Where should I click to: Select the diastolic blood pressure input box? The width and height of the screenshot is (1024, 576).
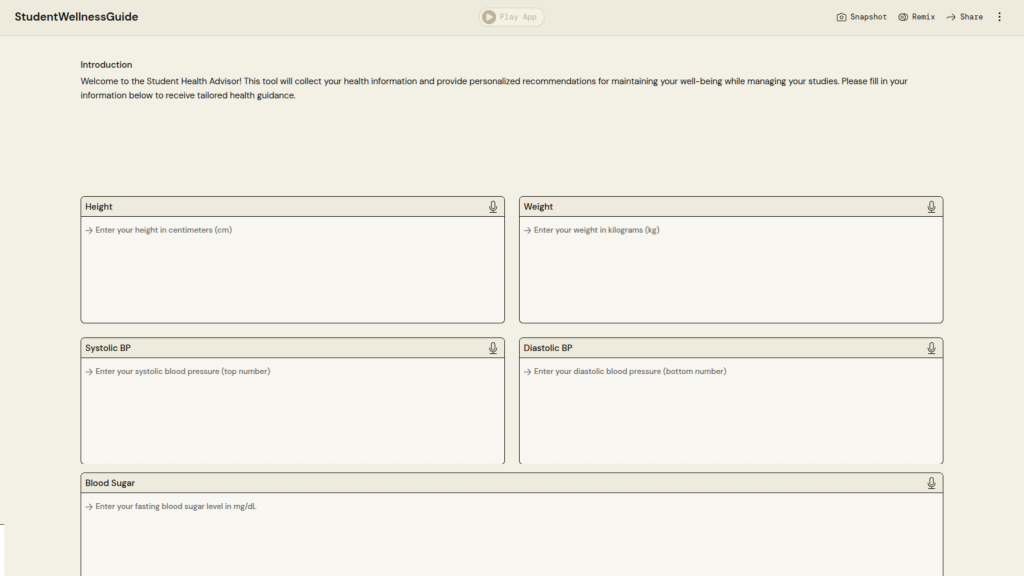730,410
